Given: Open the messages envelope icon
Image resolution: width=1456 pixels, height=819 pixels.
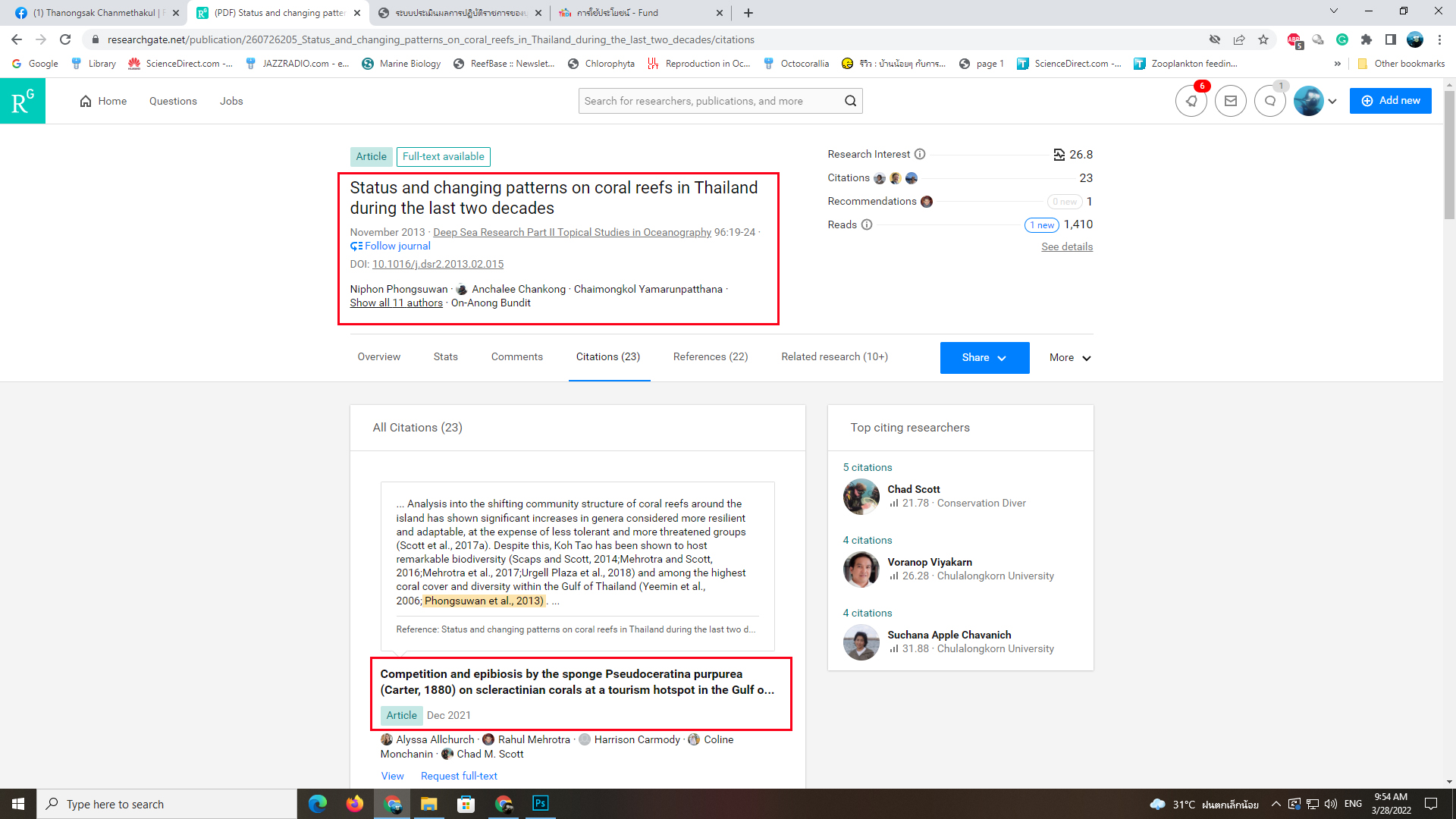Looking at the screenshot, I should click(1230, 101).
